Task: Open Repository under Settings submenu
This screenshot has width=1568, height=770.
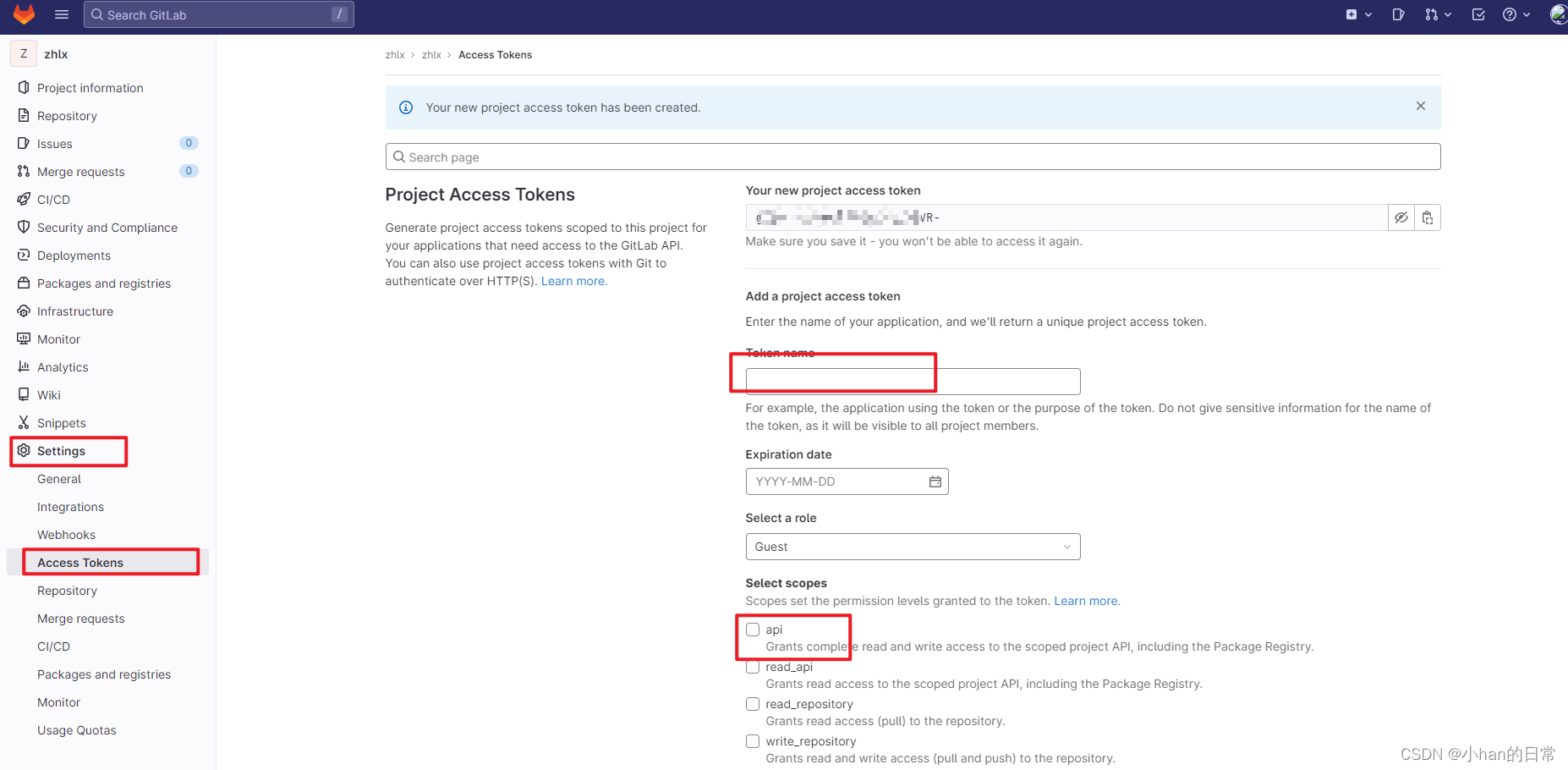Action: pos(67,591)
